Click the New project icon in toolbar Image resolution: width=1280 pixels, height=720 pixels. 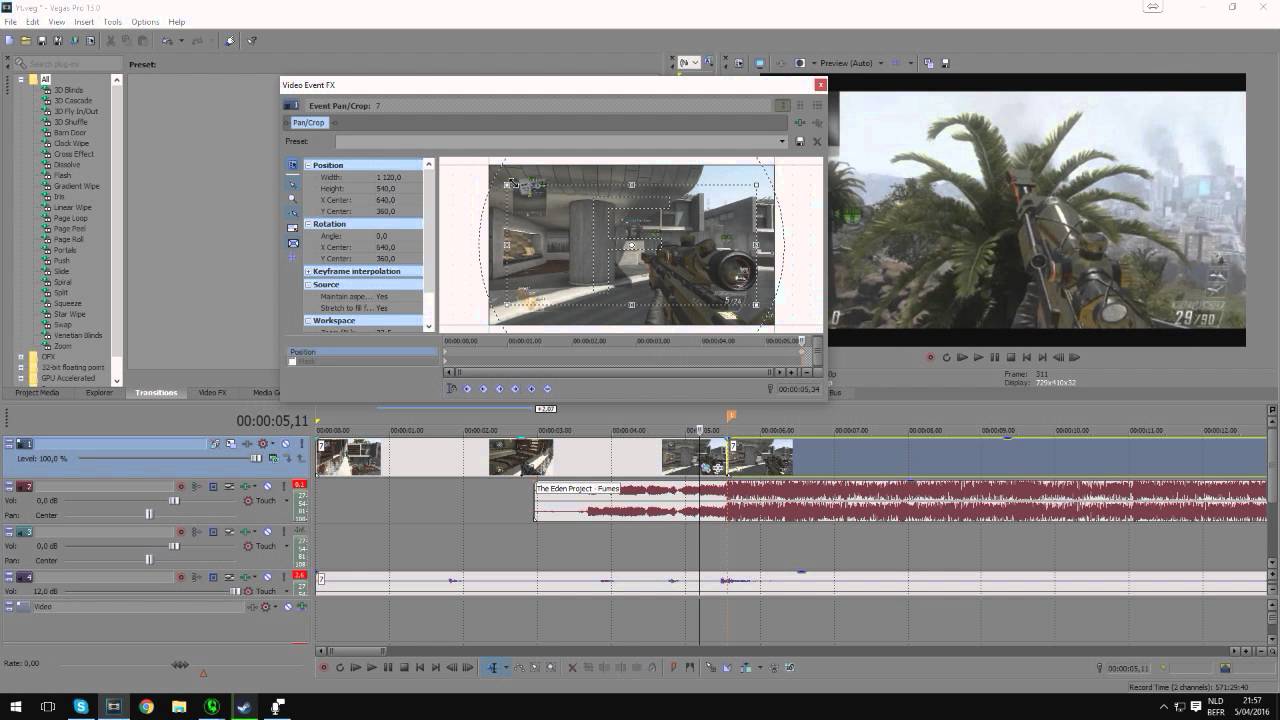click(9, 41)
